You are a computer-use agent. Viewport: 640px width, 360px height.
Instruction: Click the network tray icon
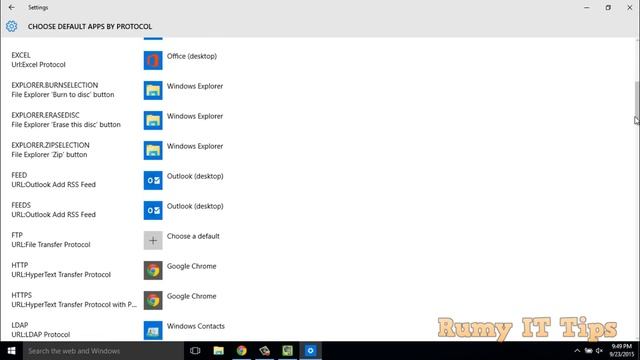click(588, 351)
